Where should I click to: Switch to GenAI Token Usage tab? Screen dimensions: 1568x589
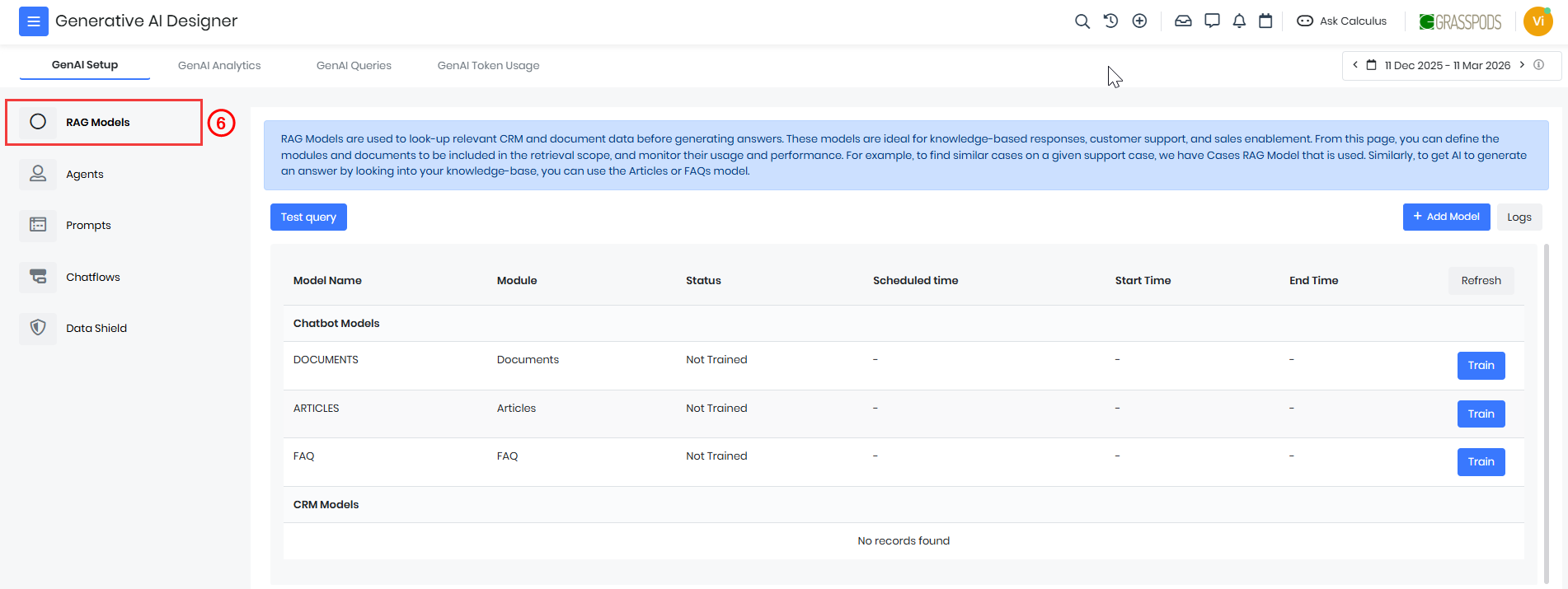488,66
